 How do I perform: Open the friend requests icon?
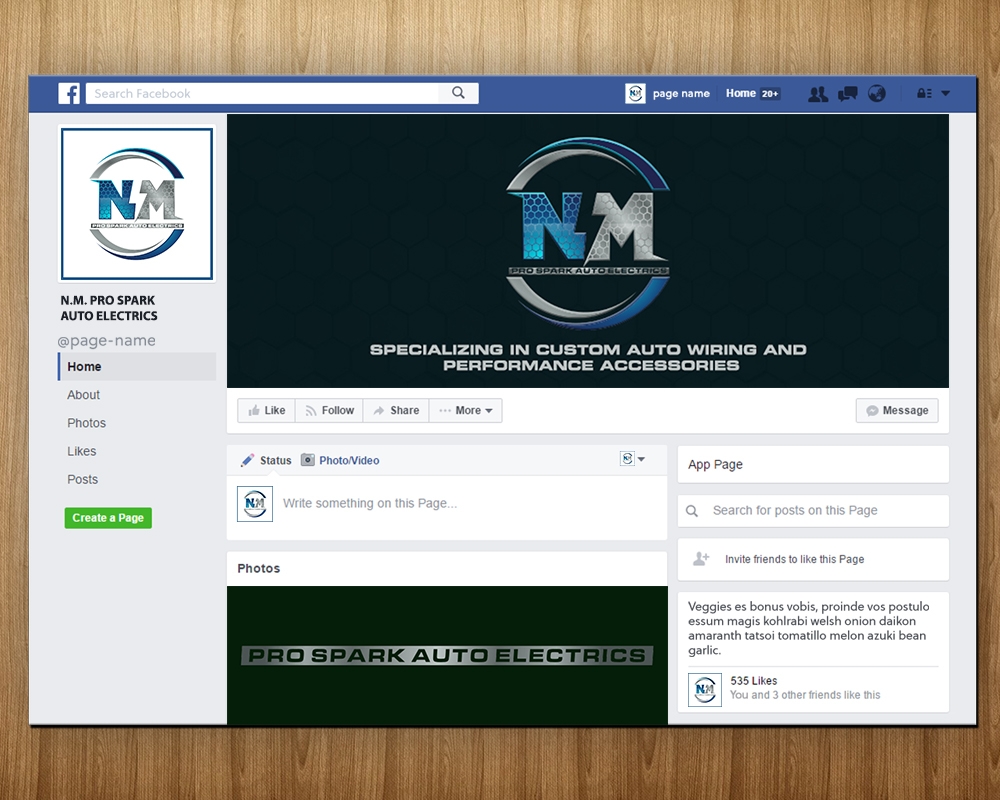818,93
